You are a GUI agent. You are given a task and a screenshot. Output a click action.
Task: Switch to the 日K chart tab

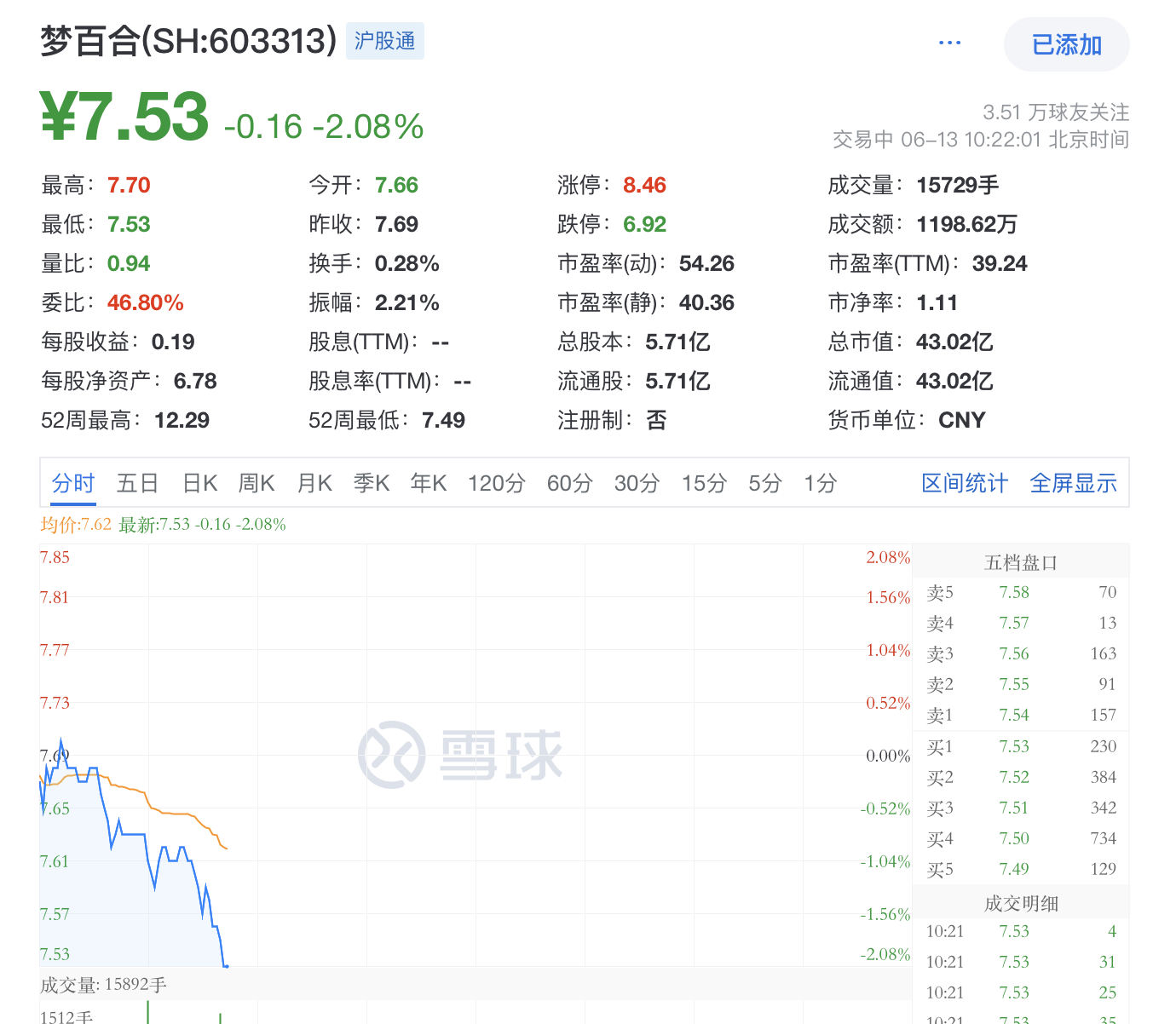(200, 484)
